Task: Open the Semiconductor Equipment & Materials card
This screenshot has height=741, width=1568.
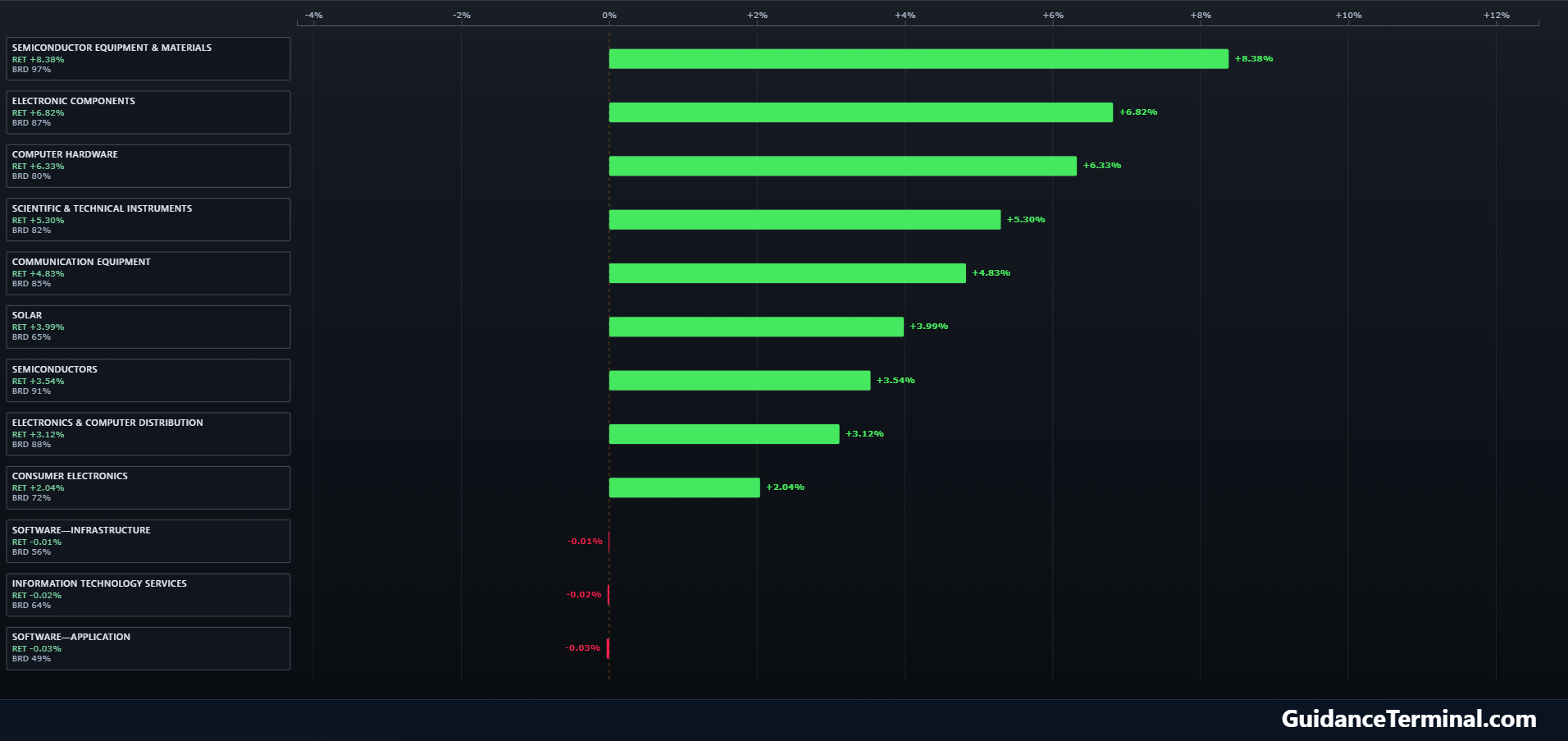Action: click(x=148, y=58)
